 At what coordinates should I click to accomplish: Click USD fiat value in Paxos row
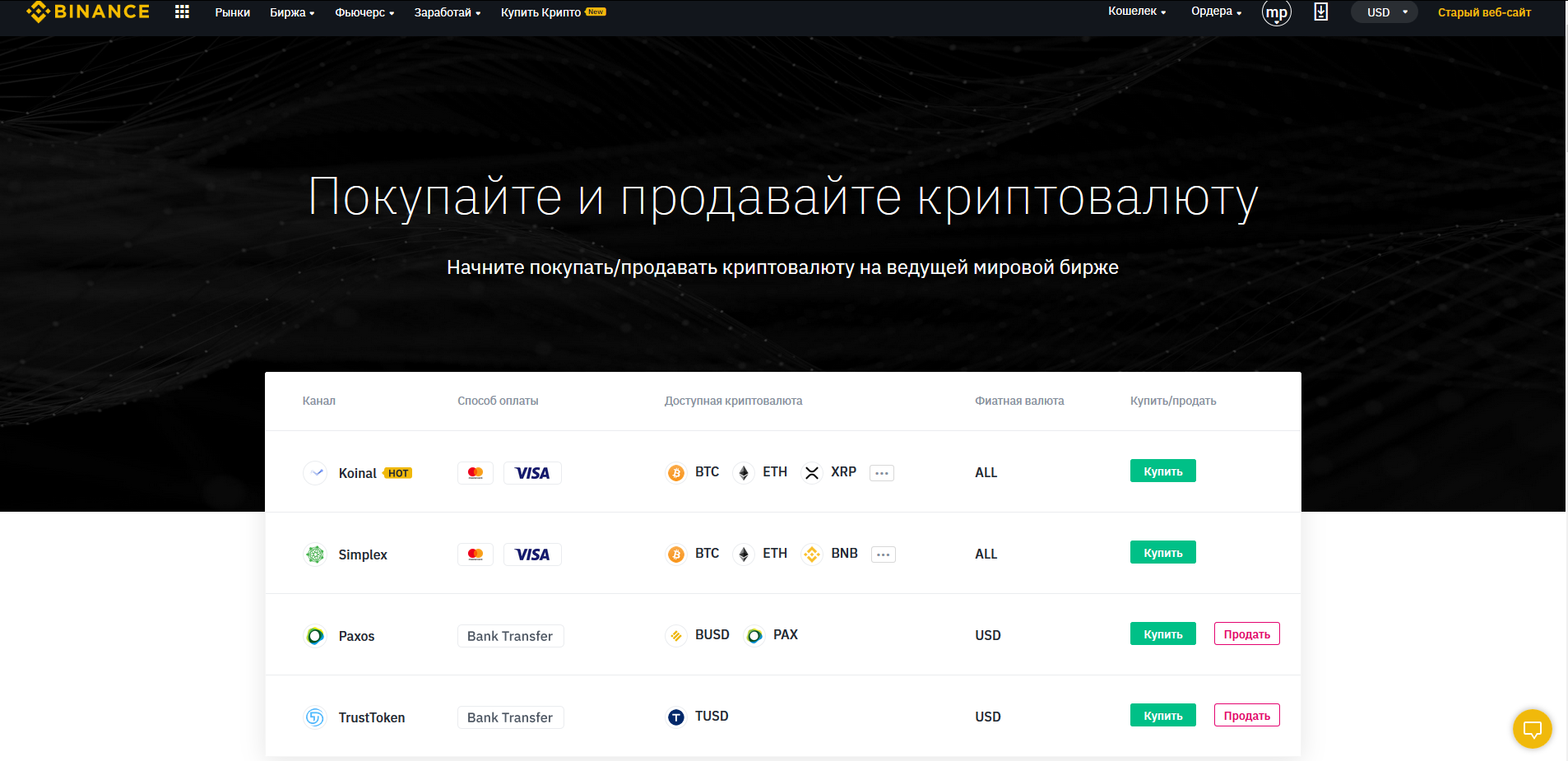click(x=988, y=635)
